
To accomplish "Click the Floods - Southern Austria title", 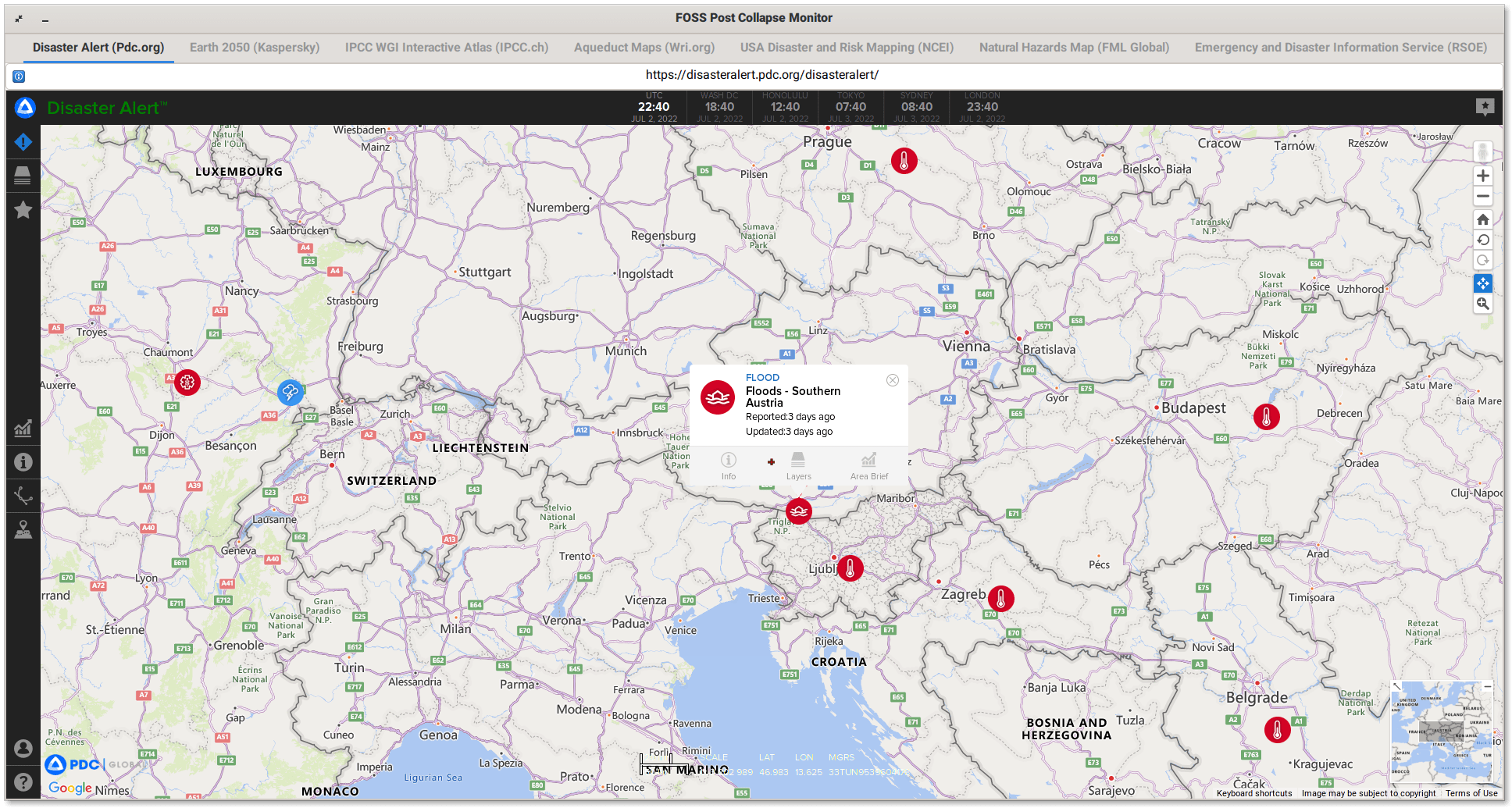I will [x=793, y=397].
